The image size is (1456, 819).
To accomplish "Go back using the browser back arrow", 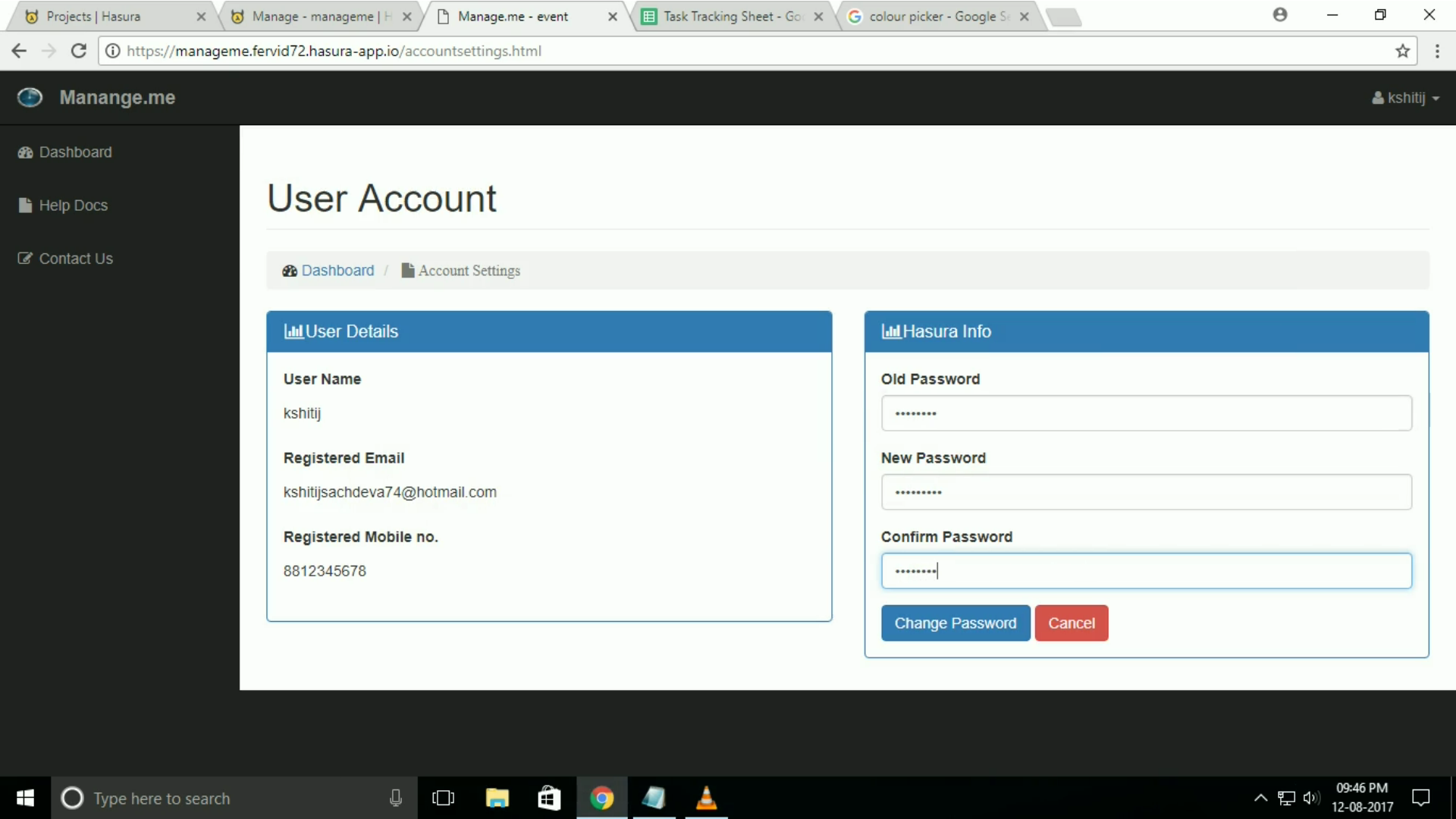I will tap(19, 51).
